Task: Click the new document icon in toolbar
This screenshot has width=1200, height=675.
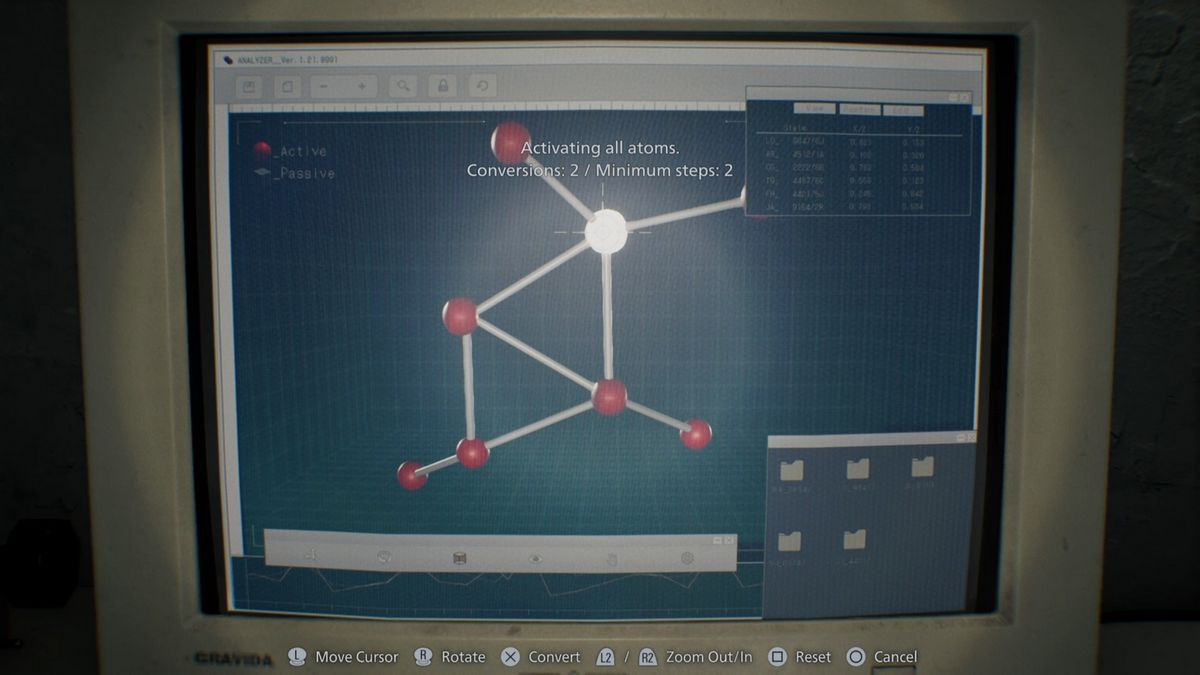Action: tap(286, 87)
